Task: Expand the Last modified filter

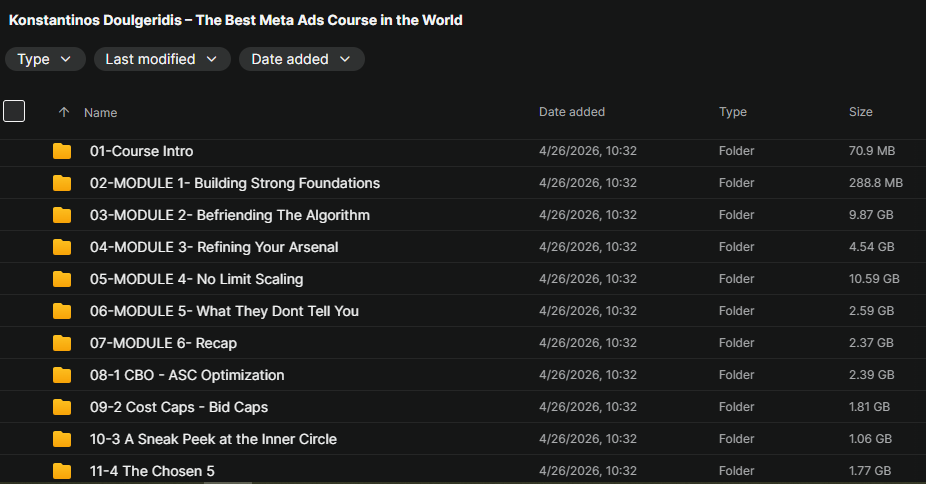Action: pyautogui.click(x=161, y=59)
